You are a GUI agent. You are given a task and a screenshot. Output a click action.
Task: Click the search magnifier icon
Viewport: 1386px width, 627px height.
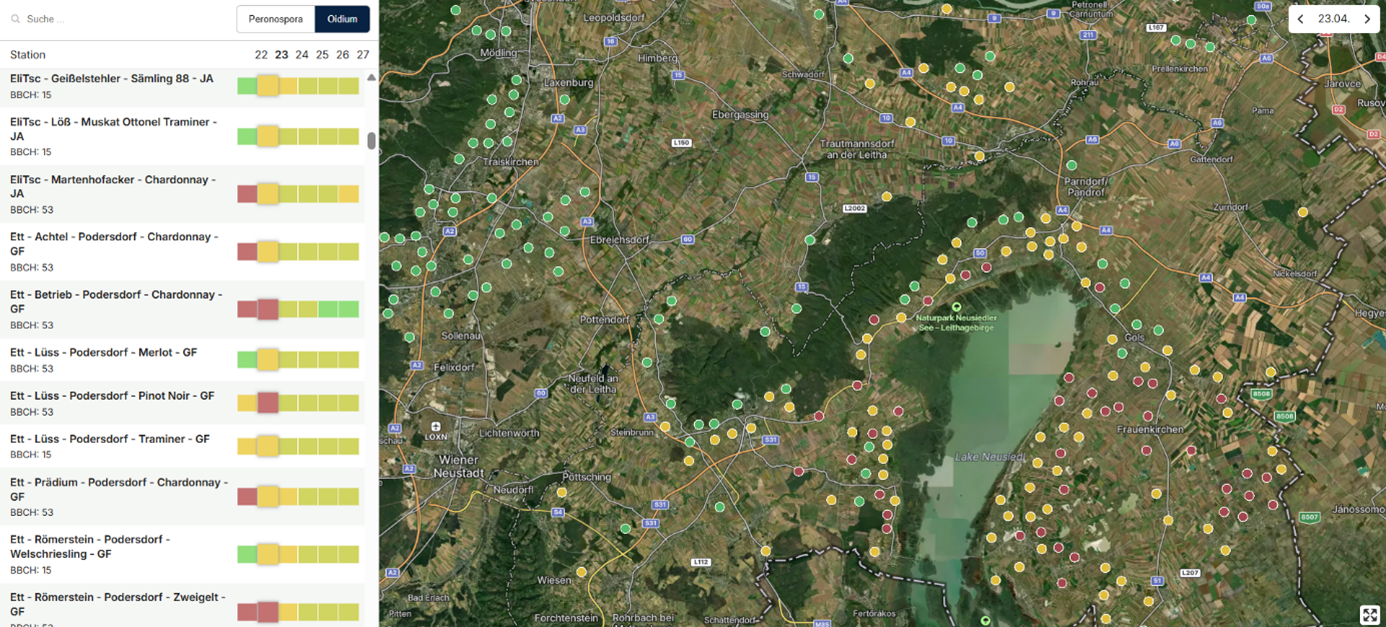coord(15,19)
